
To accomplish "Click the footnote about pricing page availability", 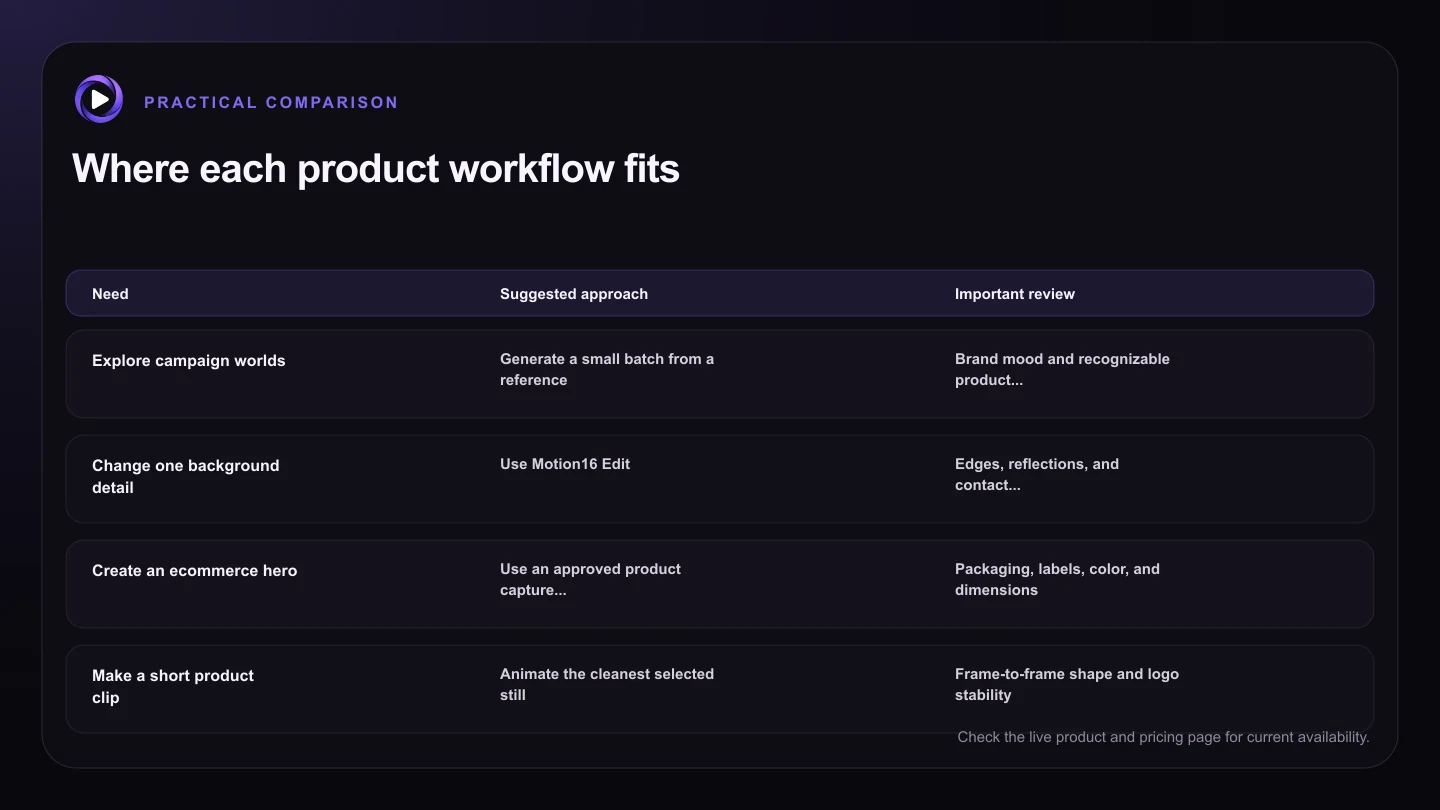I will pyautogui.click(x=1163, y=737).
